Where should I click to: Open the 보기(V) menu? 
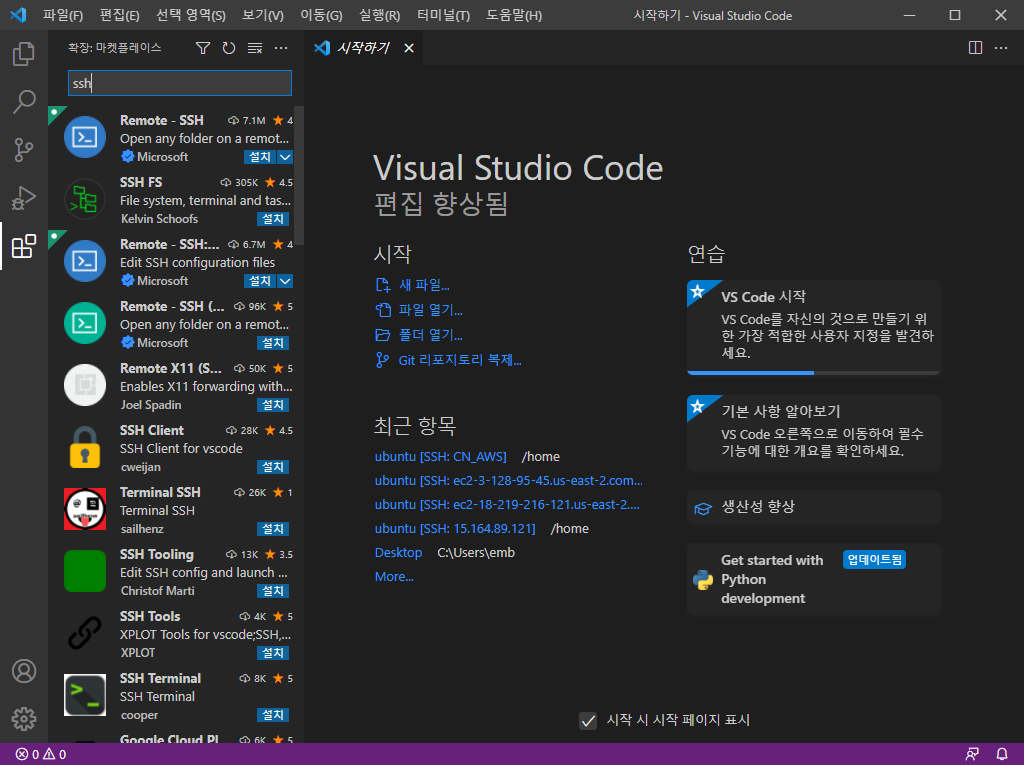[x=263, y=15]
